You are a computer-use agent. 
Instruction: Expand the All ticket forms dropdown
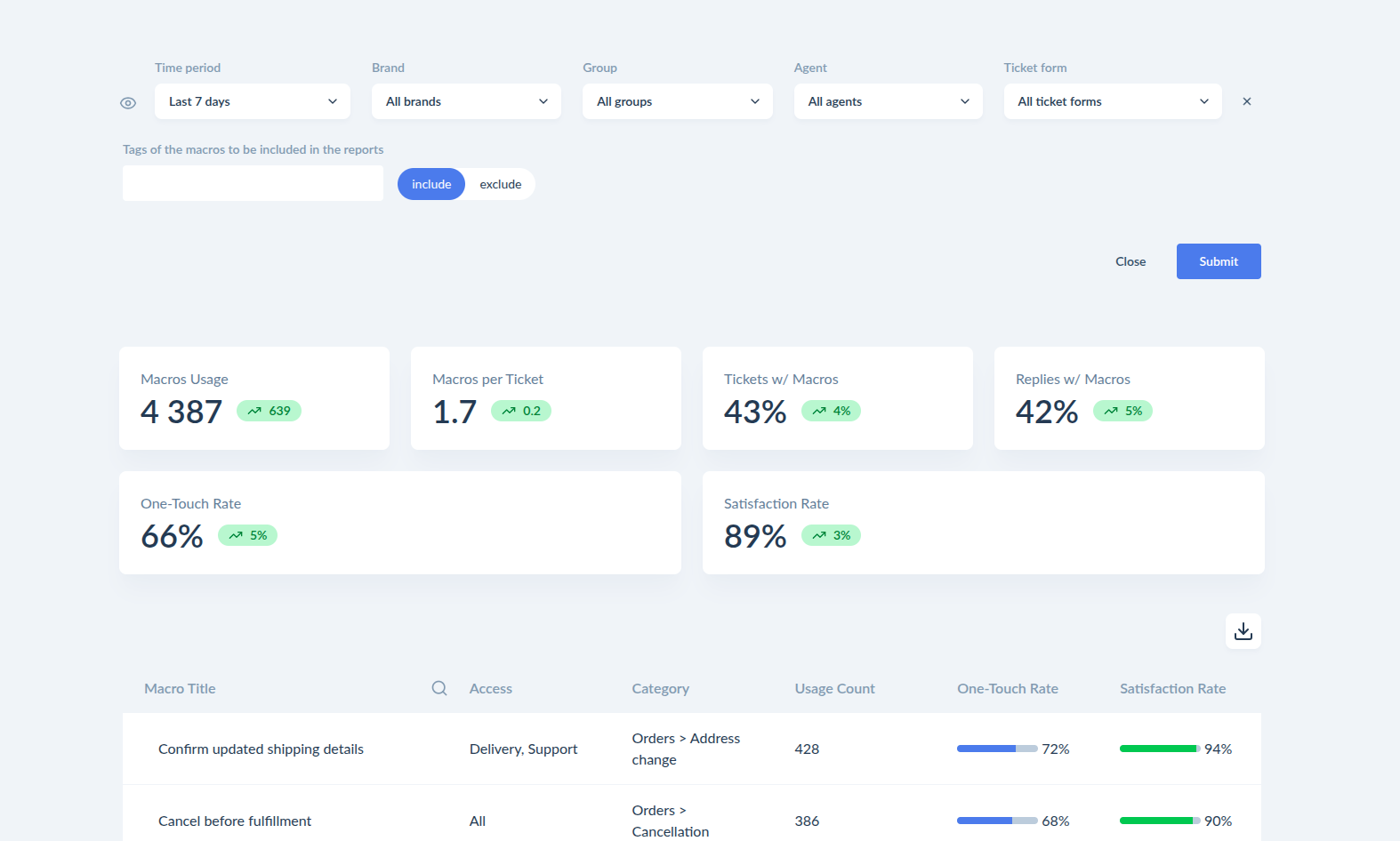[x=1113, y=101]
